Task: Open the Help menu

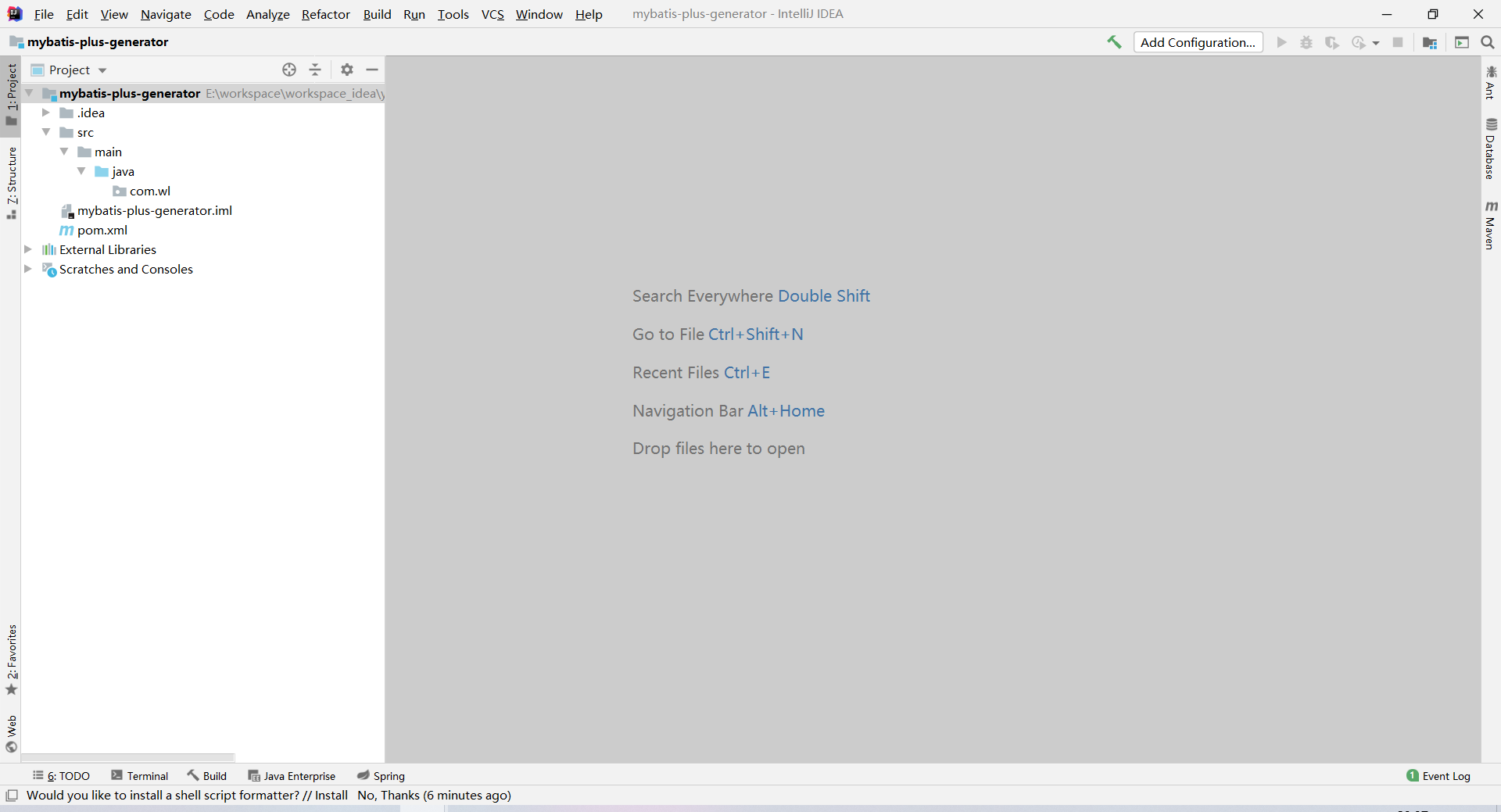Action: click(x=589, y=14)
